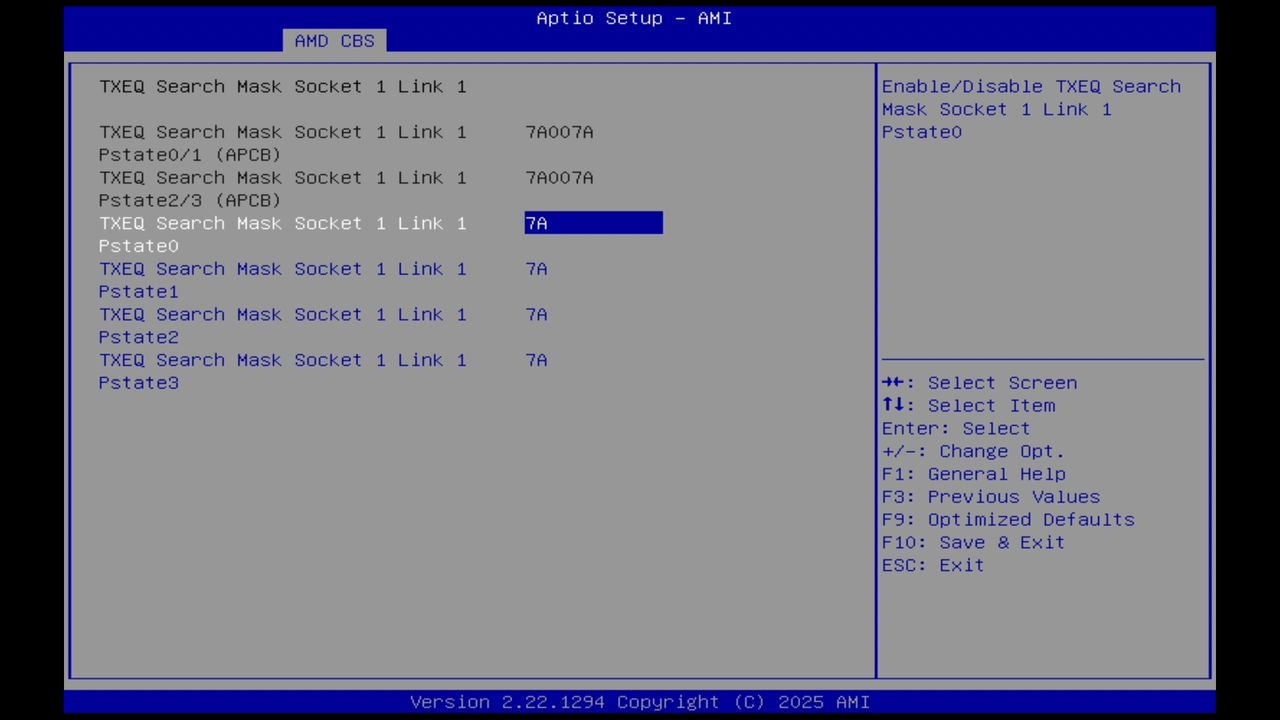Click the 7A value next to Pstate1

[x=536, y=268]
